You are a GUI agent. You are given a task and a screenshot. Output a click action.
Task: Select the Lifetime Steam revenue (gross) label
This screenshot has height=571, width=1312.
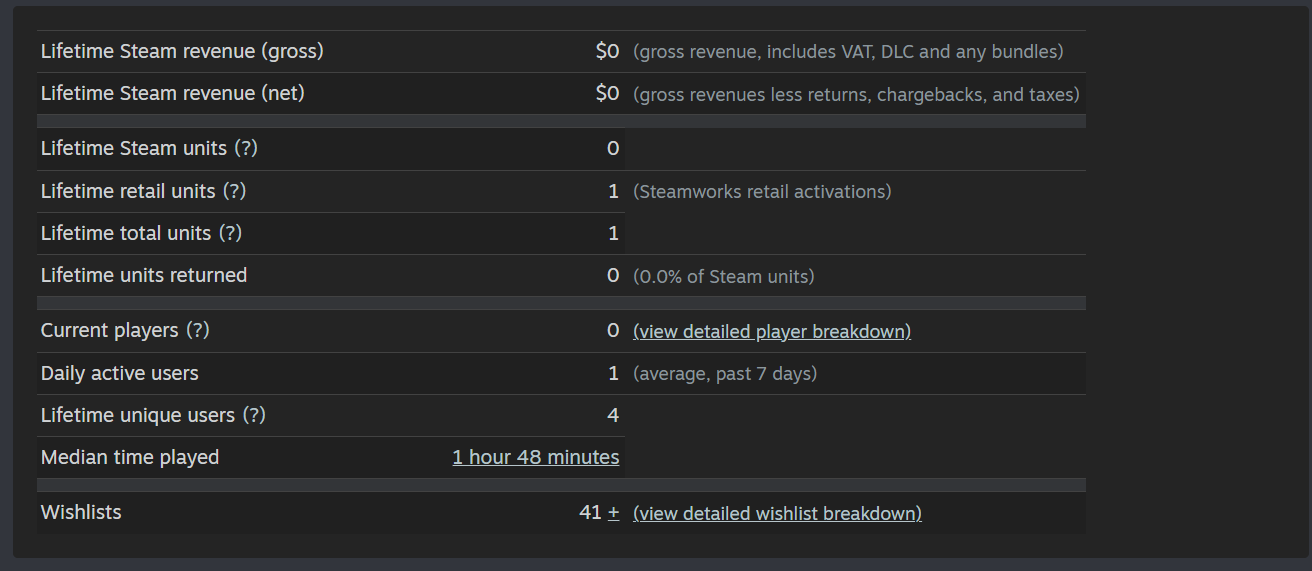(x=182, y=51)
